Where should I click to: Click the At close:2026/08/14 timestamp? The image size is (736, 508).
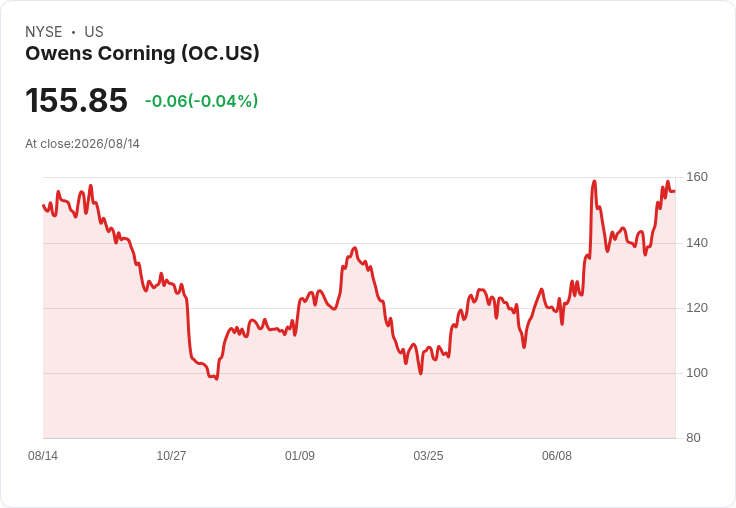(83, 144)
